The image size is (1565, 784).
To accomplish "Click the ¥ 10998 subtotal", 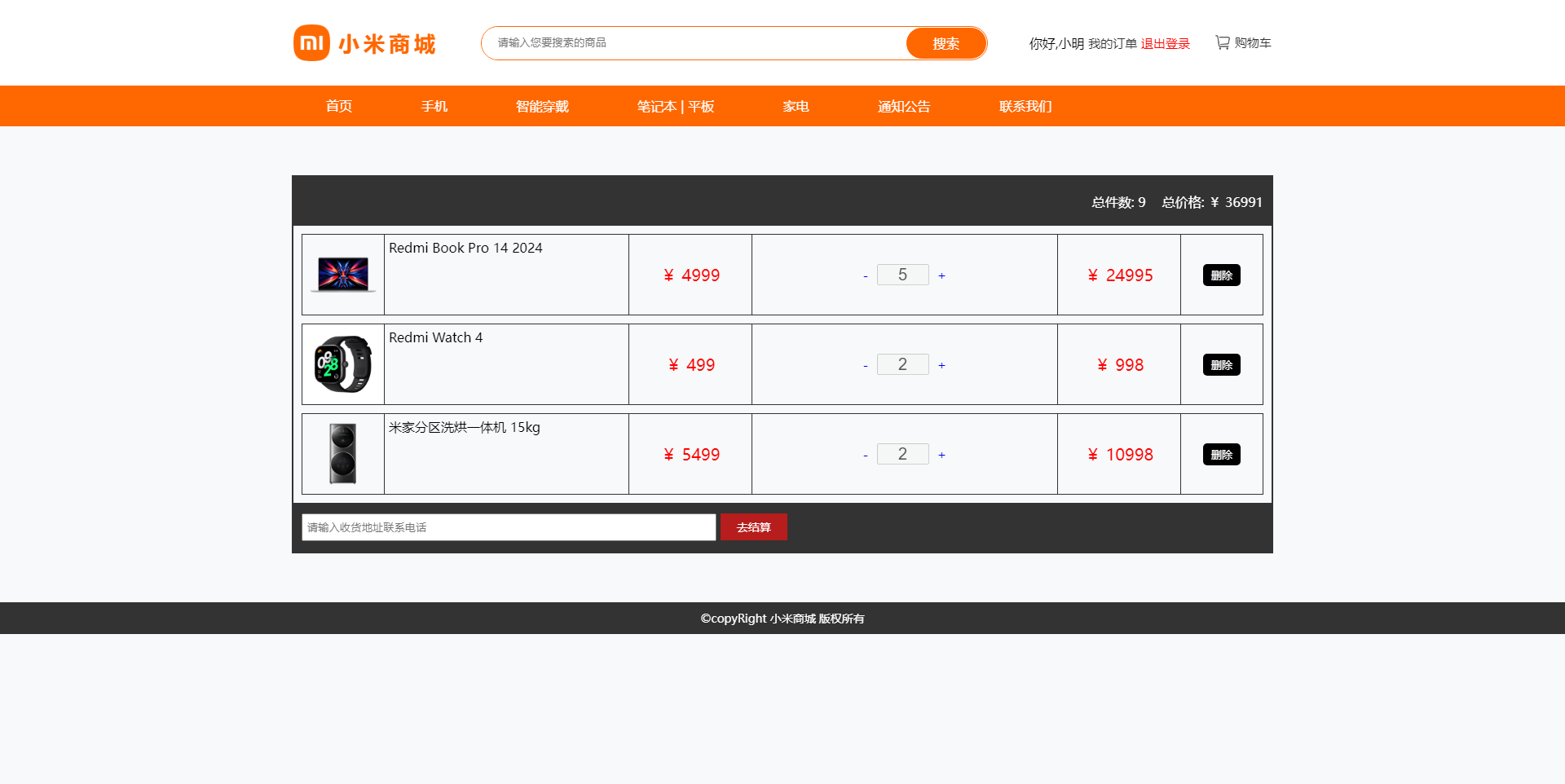I will (x=1120, y=455).
